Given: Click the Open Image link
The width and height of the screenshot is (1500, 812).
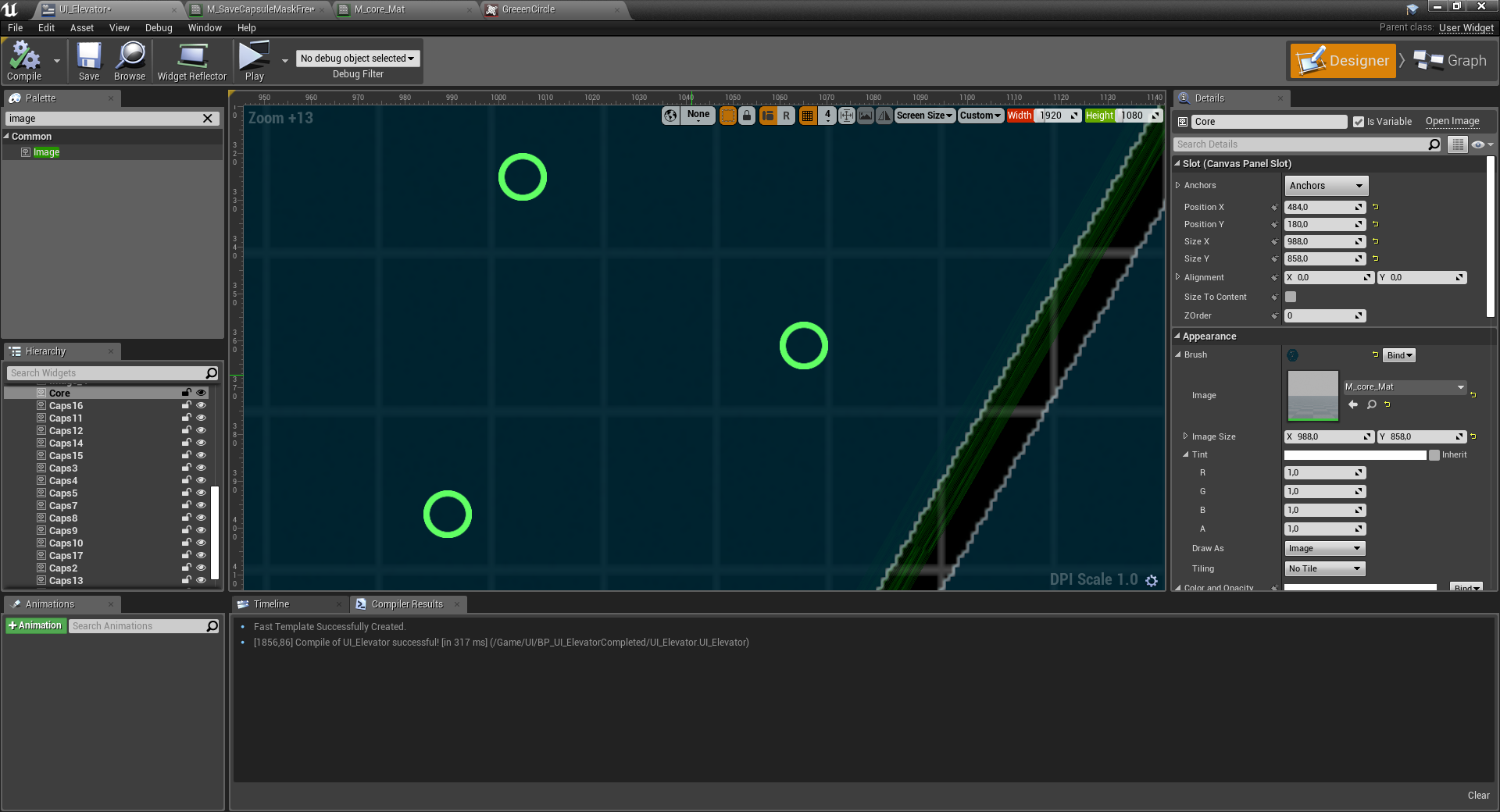Looking at the screenshot, I should (x=1452, y=121).
